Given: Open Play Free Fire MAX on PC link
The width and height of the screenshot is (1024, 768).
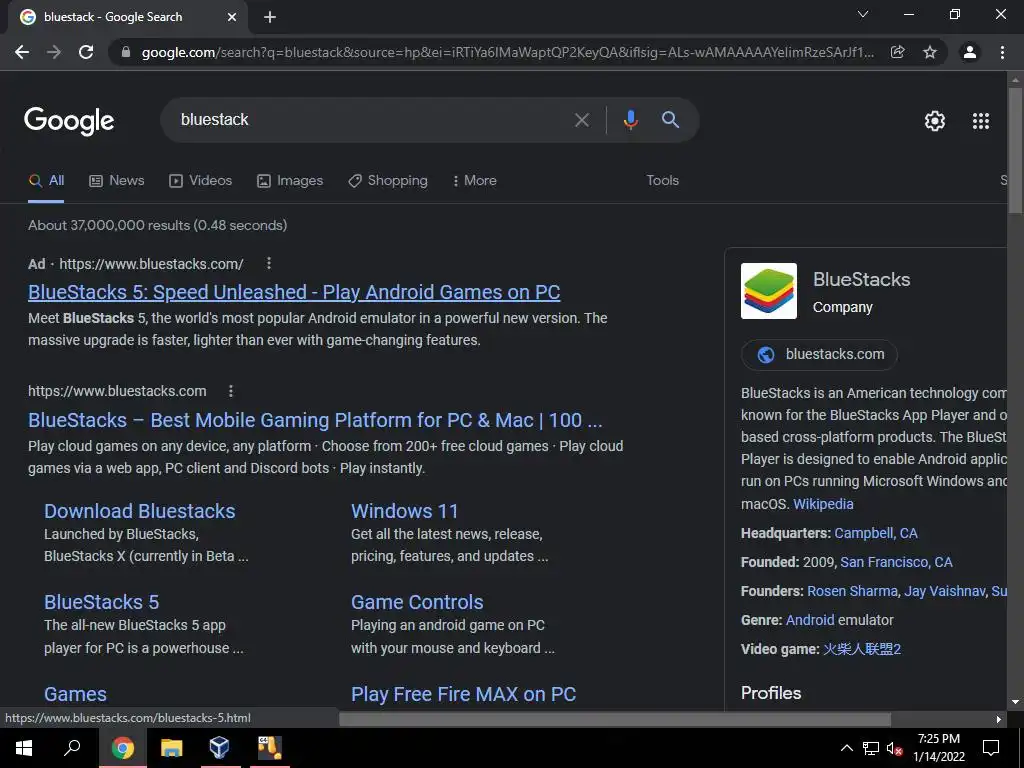Looking at the screenshot, I should (464, 694).
